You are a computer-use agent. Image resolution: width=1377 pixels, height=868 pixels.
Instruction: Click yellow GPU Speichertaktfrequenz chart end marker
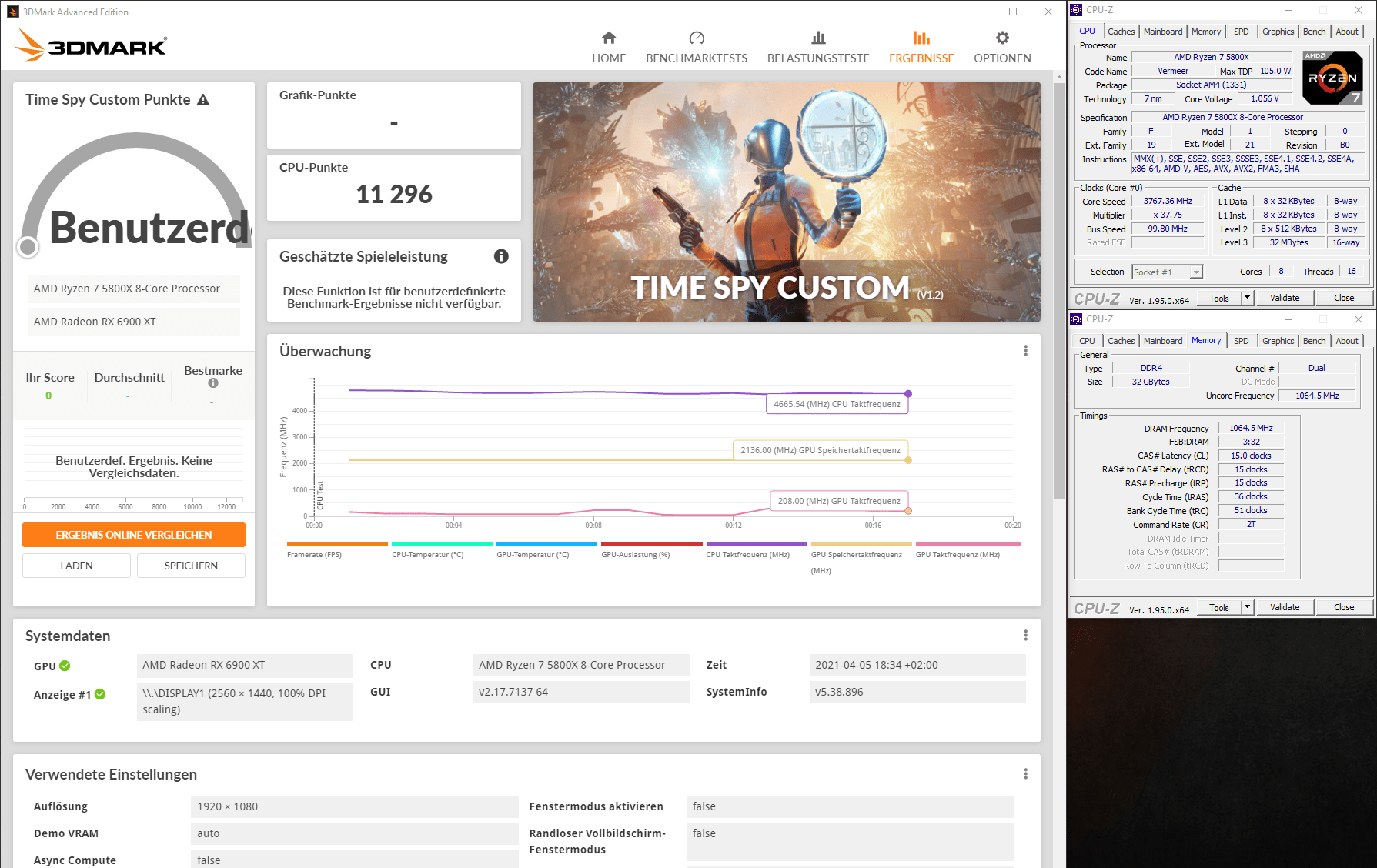coord(908,460)
